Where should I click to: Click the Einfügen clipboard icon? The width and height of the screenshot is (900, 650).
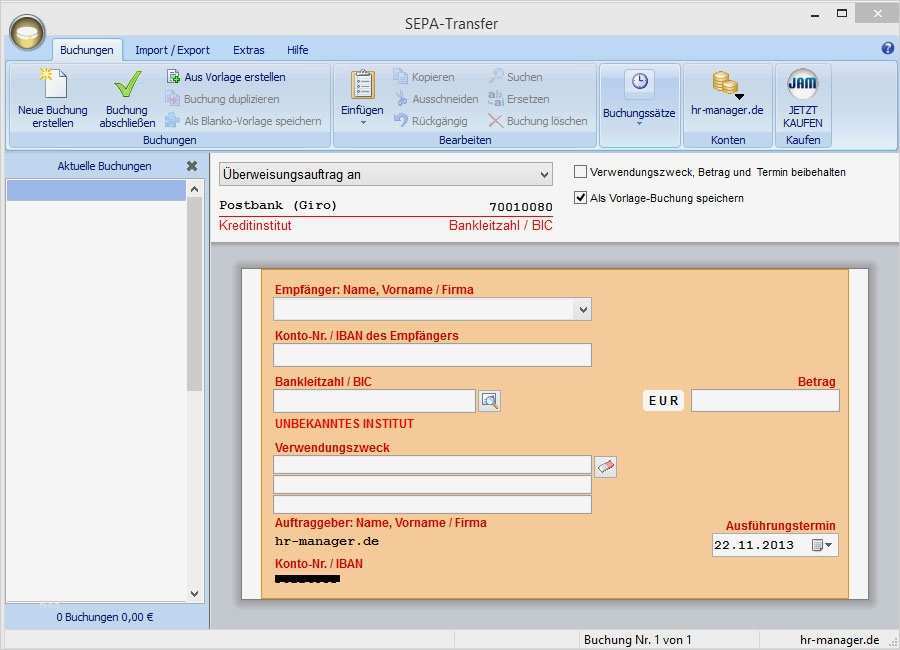[x=361, y=85]
